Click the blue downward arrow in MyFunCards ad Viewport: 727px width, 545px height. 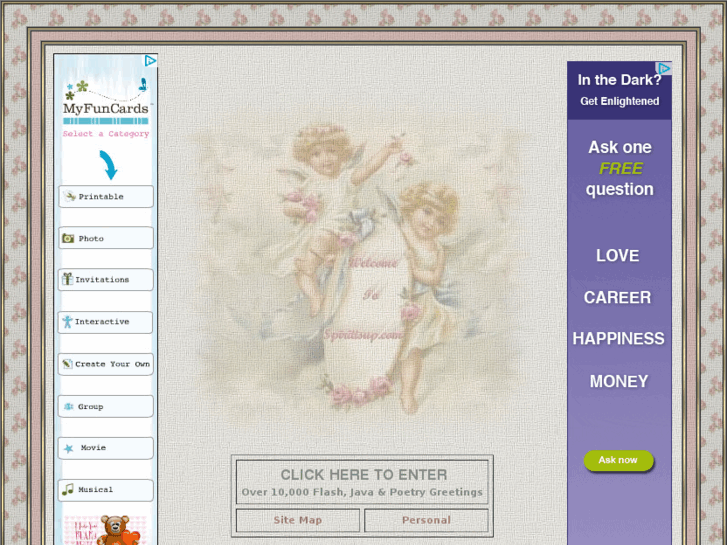coord(108,165)
